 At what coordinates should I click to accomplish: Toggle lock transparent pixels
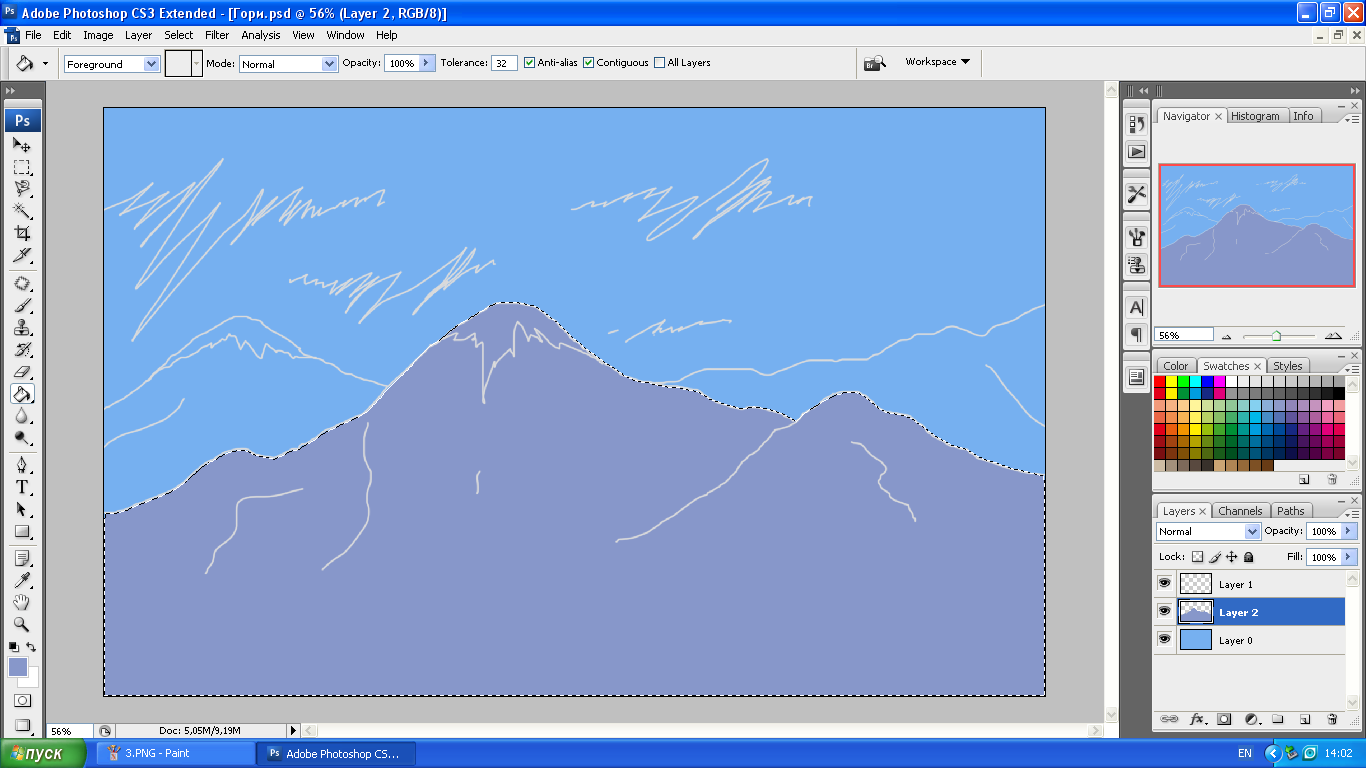pos(1197,557)
